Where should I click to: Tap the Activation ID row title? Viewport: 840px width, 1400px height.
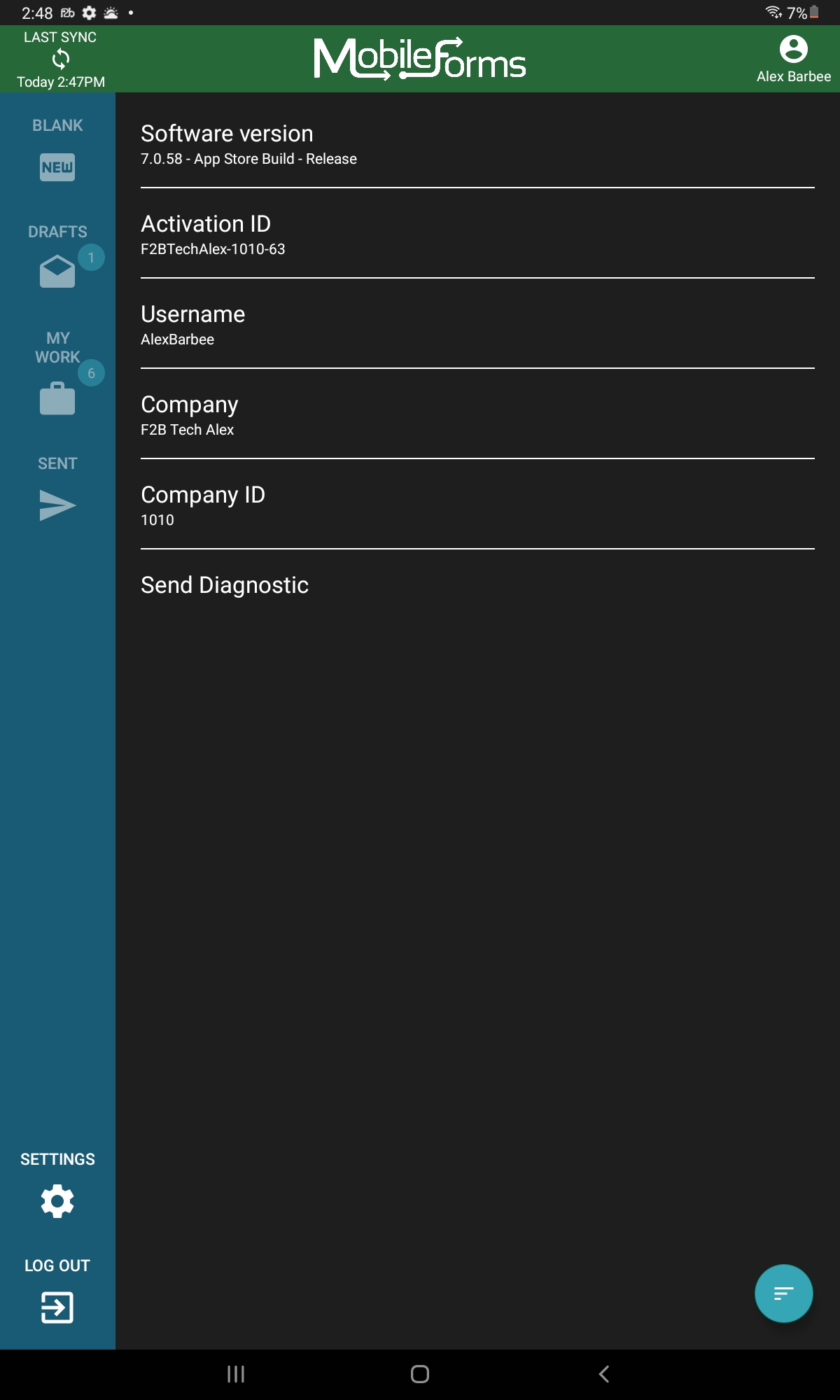pyautogui.click(x=206, y=224)
